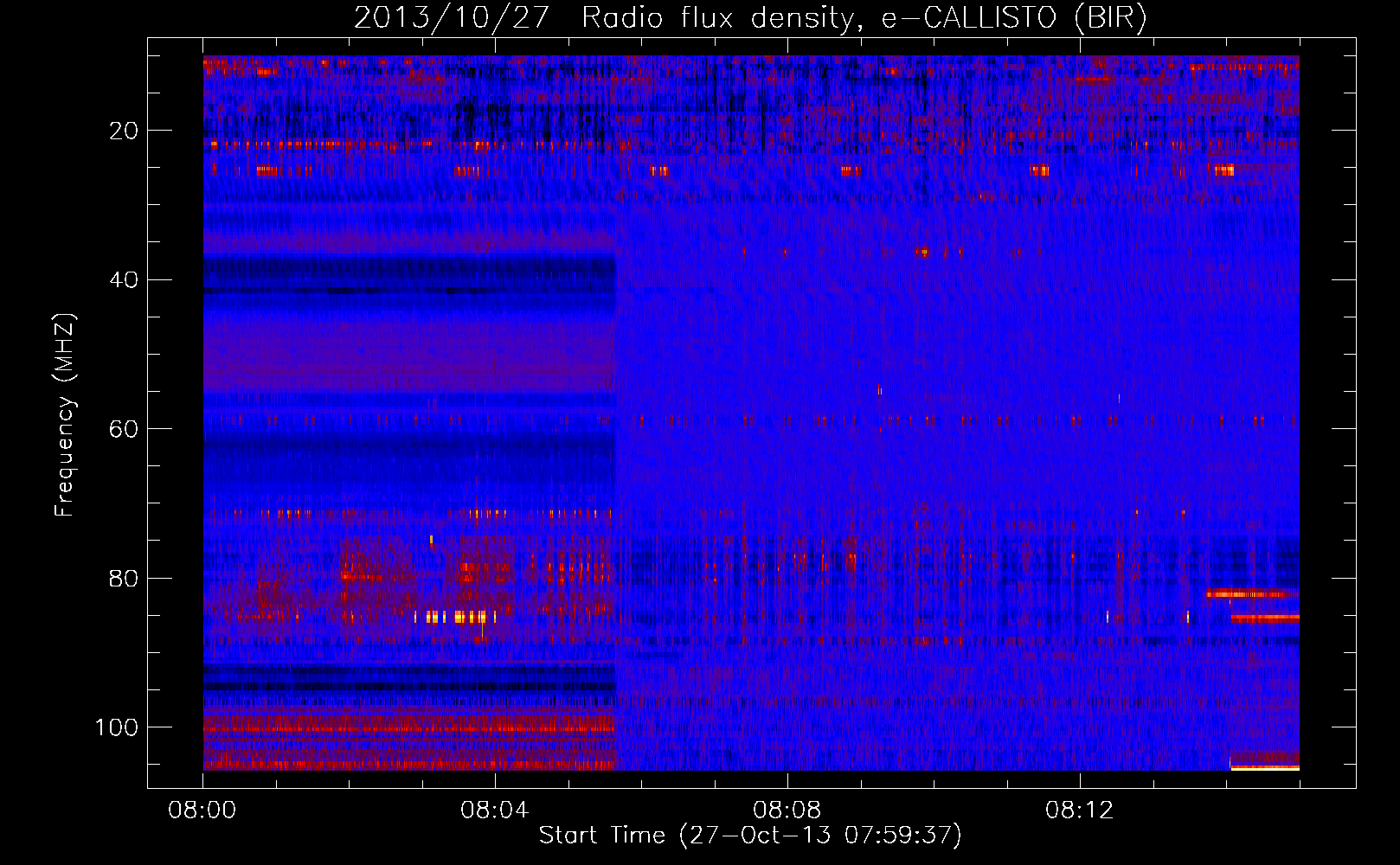Click the 'Frequency (MHZ)' axis label
The height and width of the screenshot is (865, 1400).
(65, 415)
